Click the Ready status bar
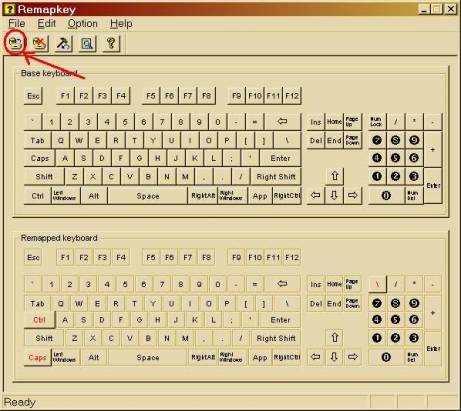The height and width of the screenshot is (411, 461). click(x=185, y=402)
